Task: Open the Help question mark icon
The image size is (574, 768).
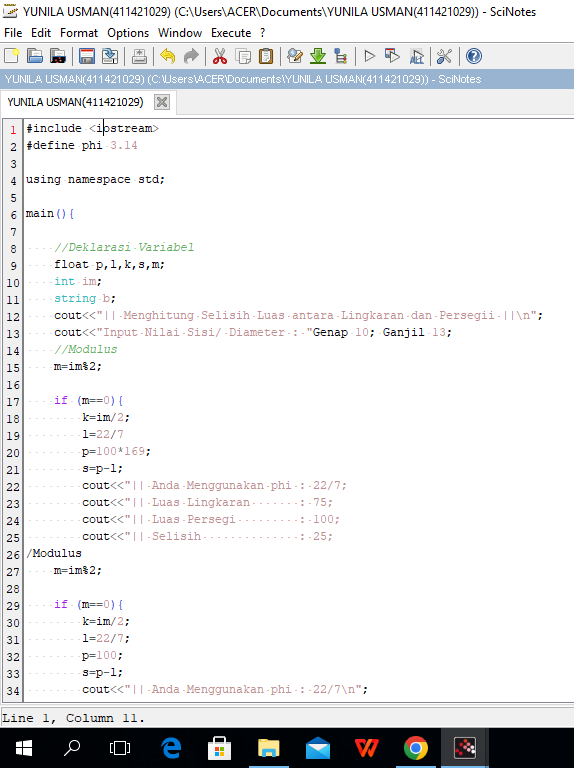Action: [474, 56]
